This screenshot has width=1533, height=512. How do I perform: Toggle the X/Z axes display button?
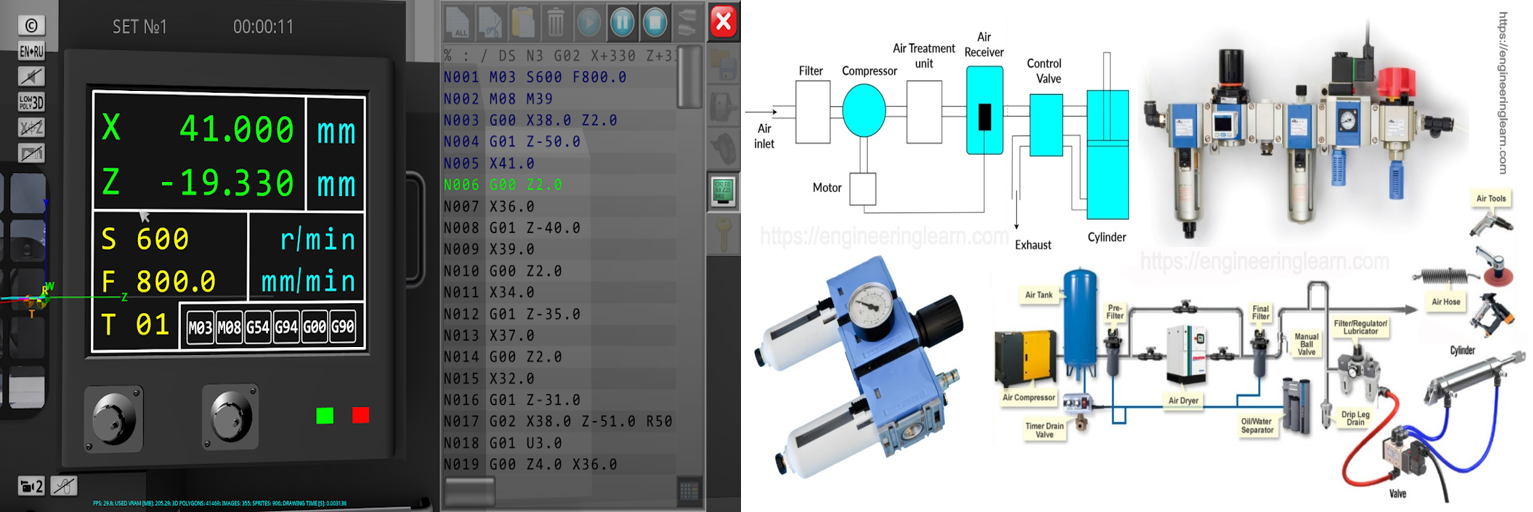[x=32, y=128]
